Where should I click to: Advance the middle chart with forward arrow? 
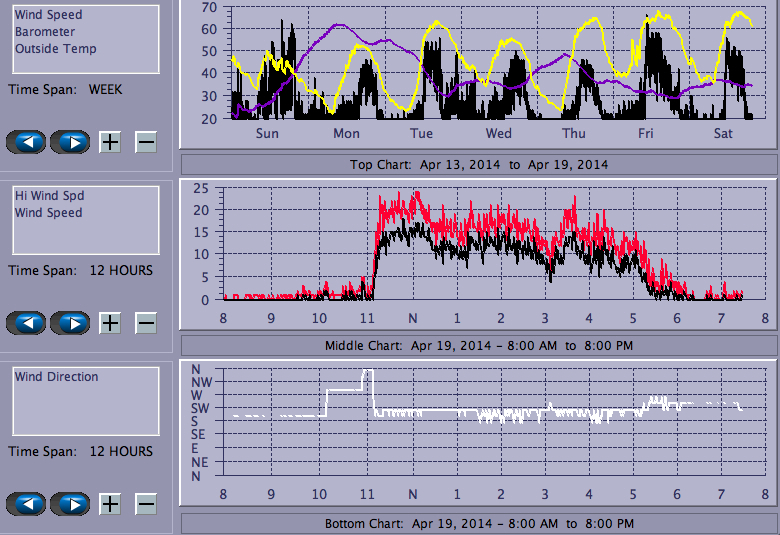tap(70, 323)
